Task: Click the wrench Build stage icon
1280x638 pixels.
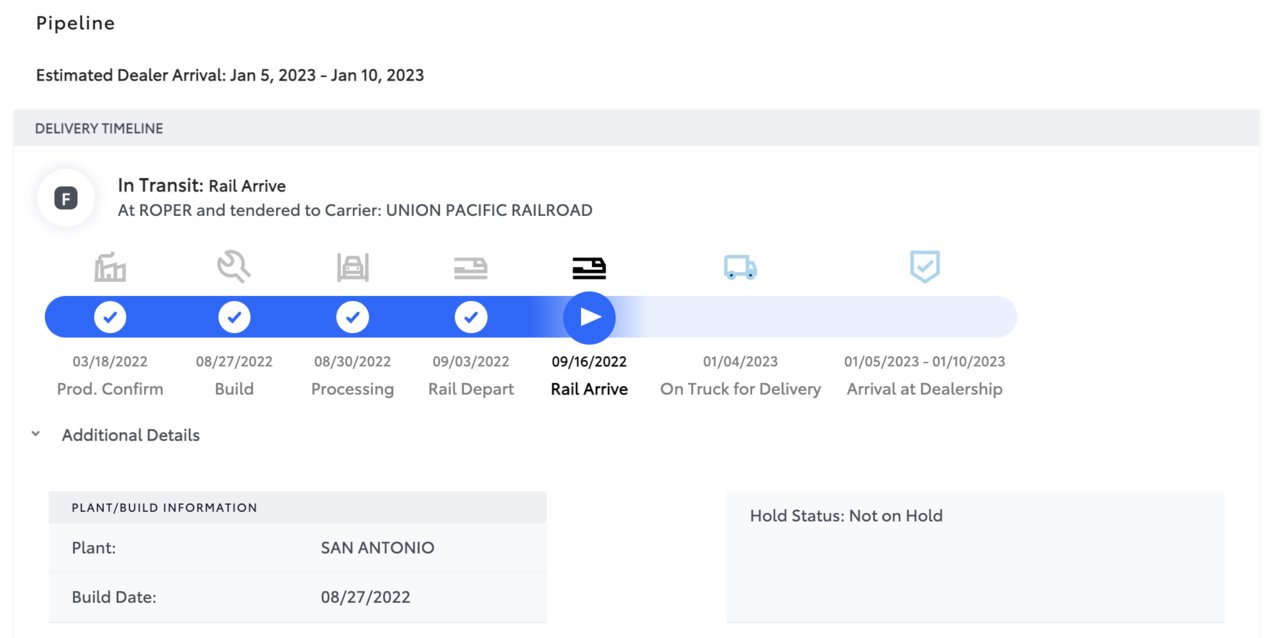Action: pos(234,267)
